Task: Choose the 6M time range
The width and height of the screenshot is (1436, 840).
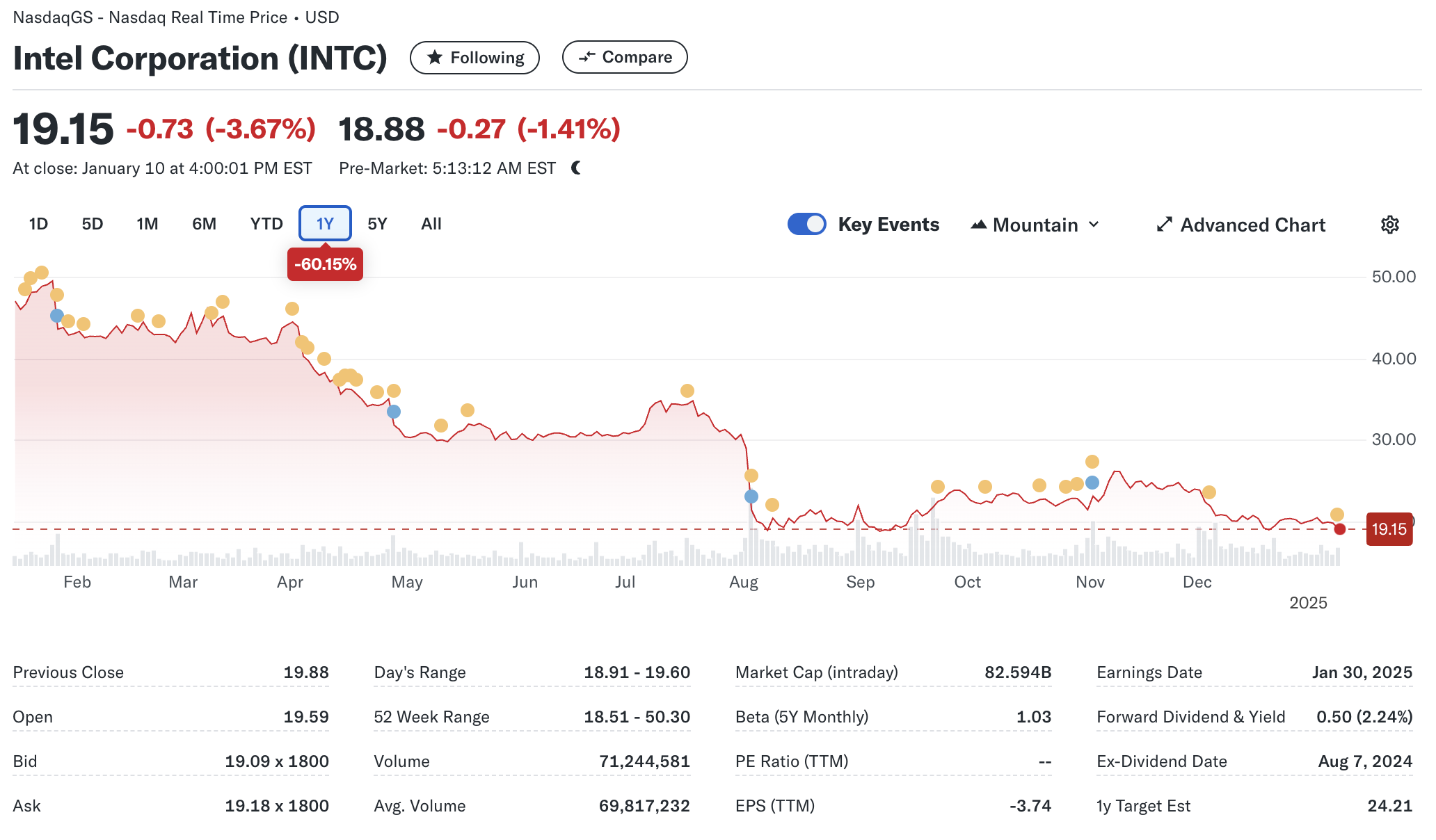Action: 204,224
